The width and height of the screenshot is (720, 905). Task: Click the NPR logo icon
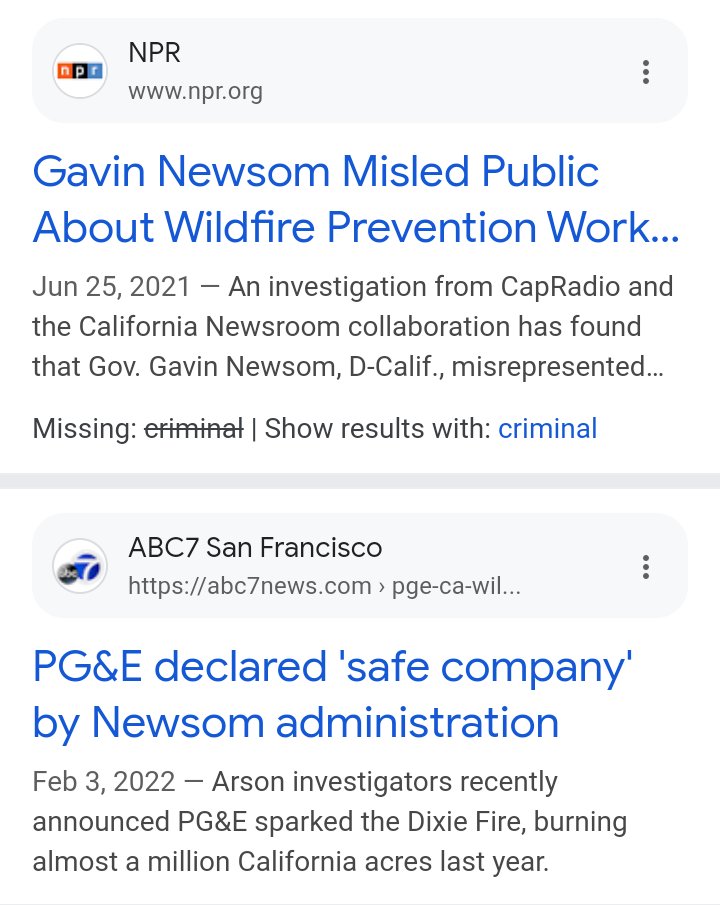tap(80, 71)
